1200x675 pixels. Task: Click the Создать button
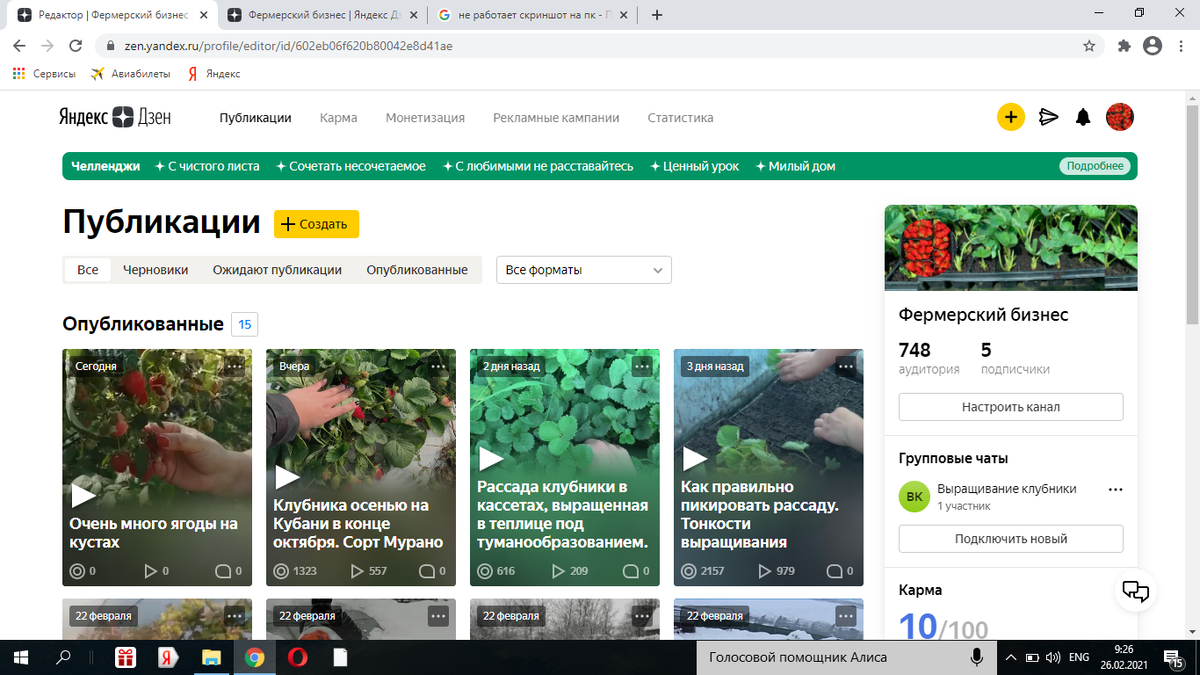[316, 224]
